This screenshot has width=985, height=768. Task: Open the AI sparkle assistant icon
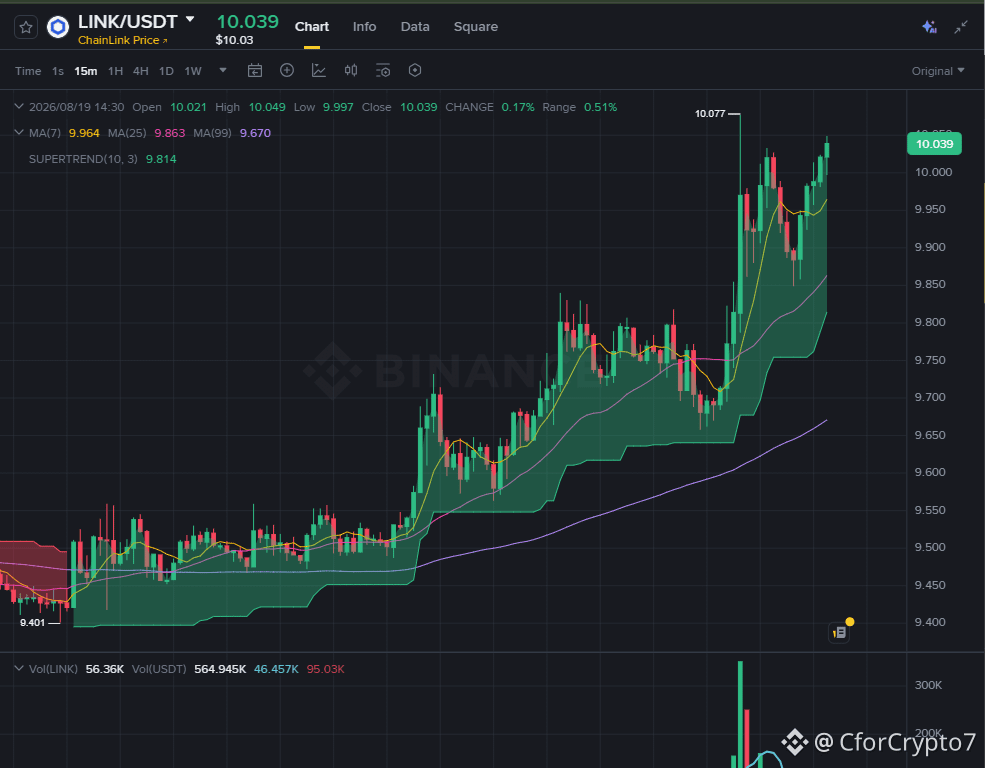point(929,27)
